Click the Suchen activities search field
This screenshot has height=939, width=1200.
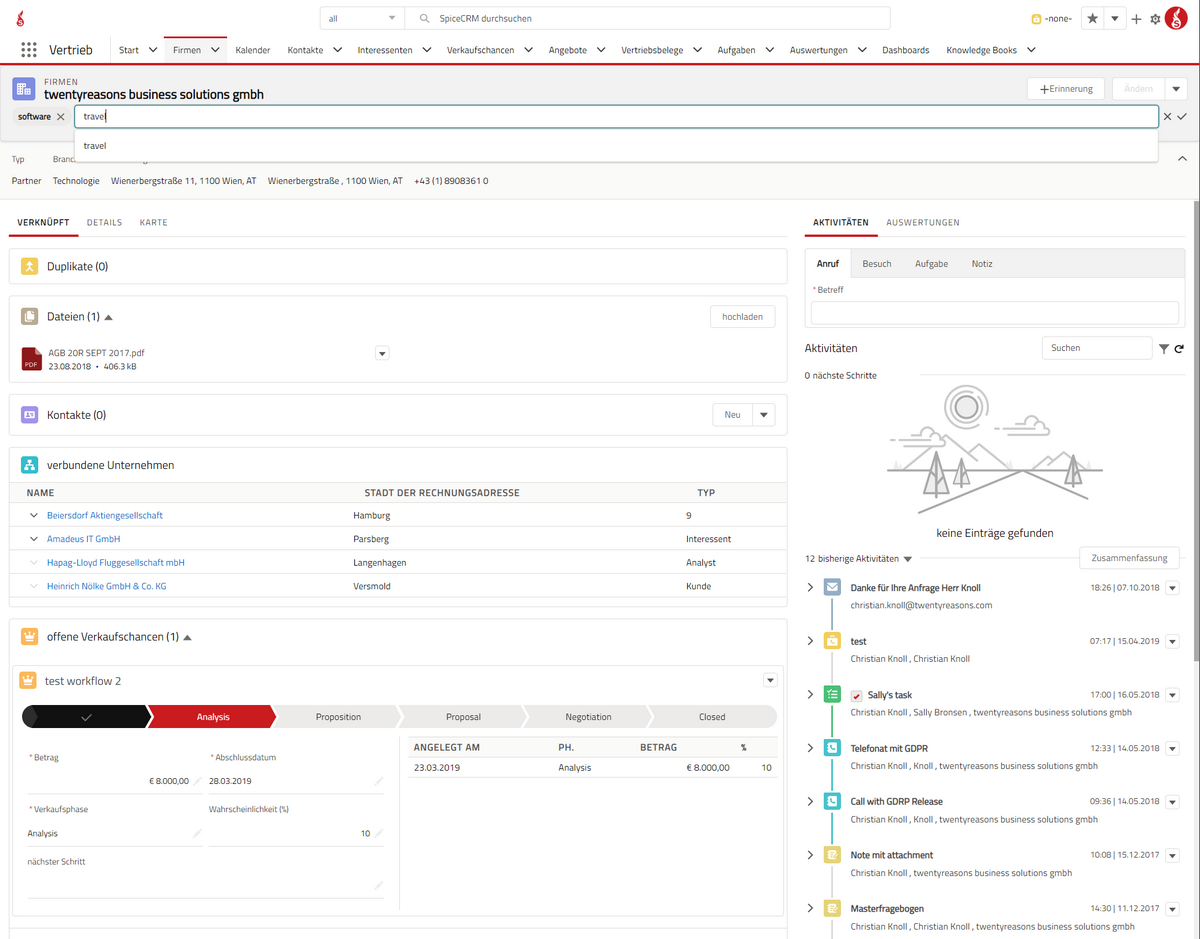(x=1097, y=348)
